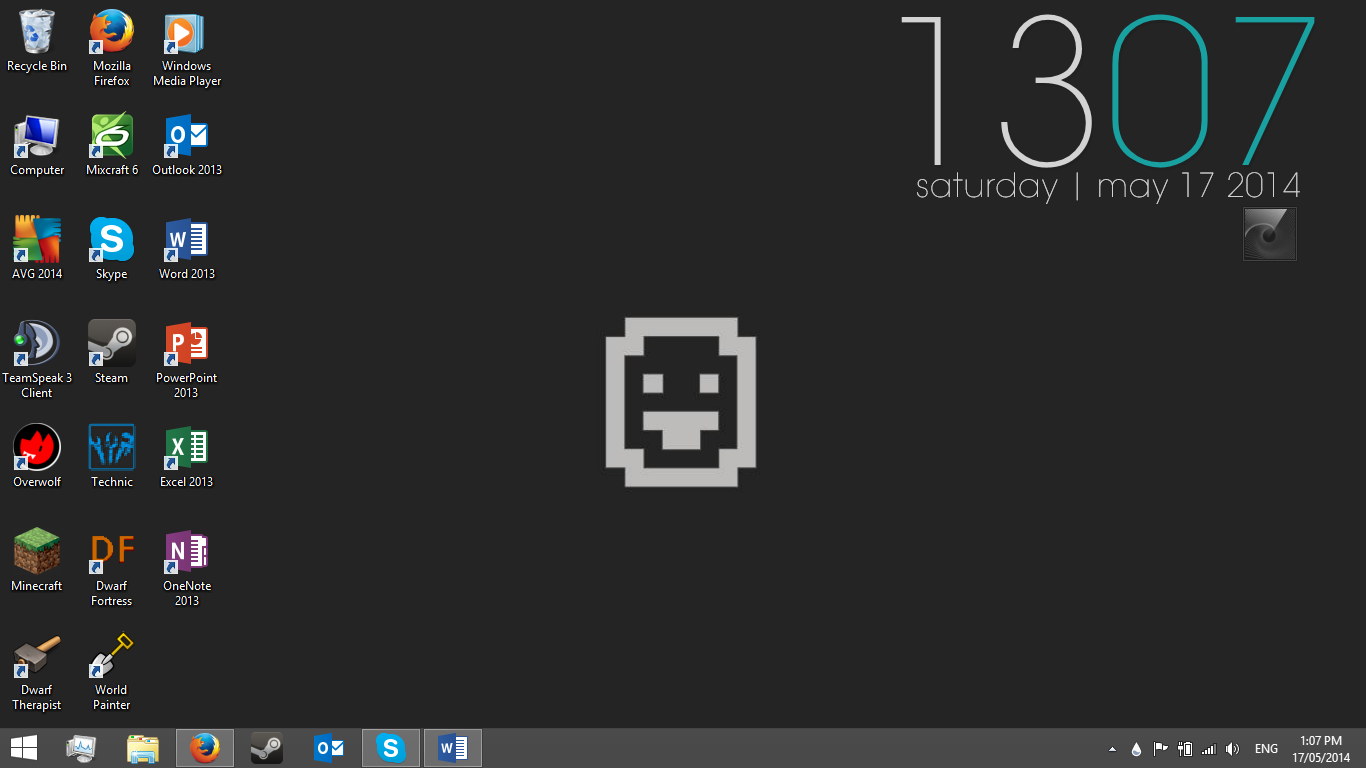The width and height of the screenshot is (1366, 768).
Task: Click the battery power tray icon
Action: pyautogui.click(x=1185, y=749)
